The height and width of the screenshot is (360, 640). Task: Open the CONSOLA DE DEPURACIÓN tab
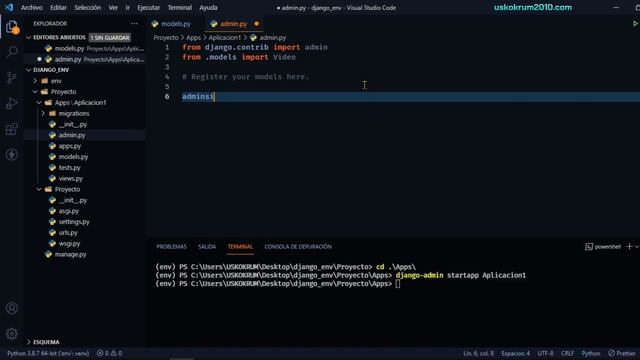298,247
